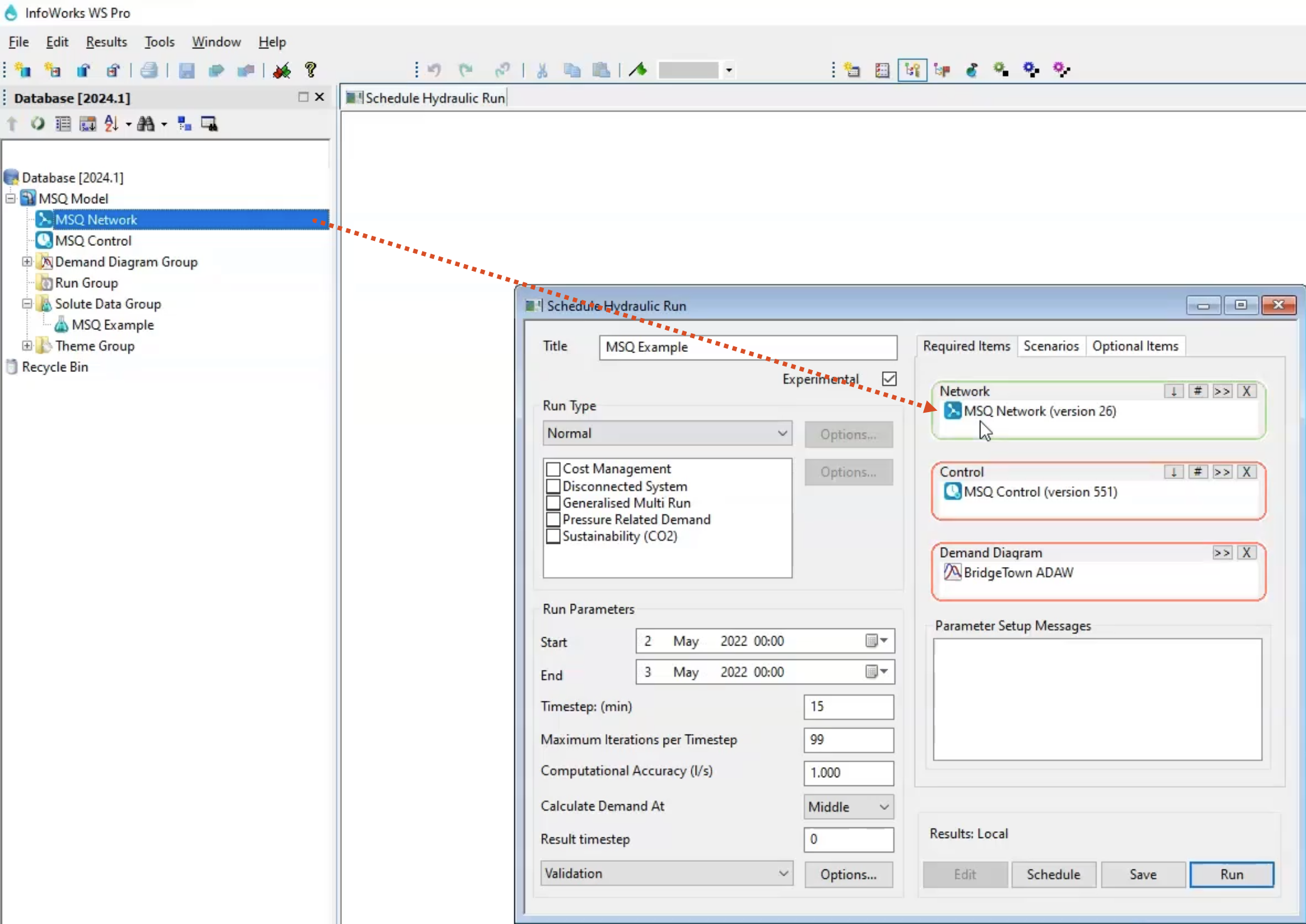Select MSQ Example in Solute Data Group
The image size is (1306, 924).
point(112,324)
